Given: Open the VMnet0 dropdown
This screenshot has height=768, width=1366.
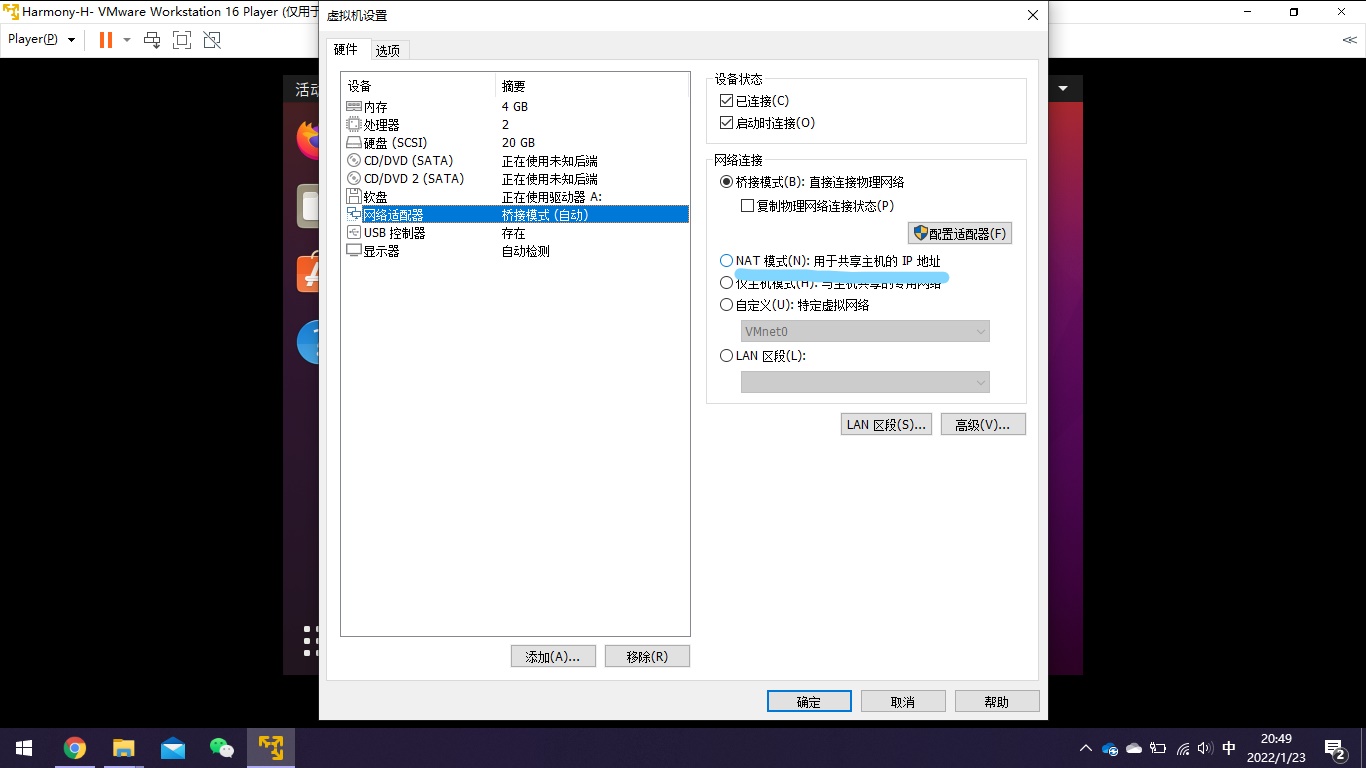Looking at the screenshot, I should pyautogui.click(x=865, y=331).
